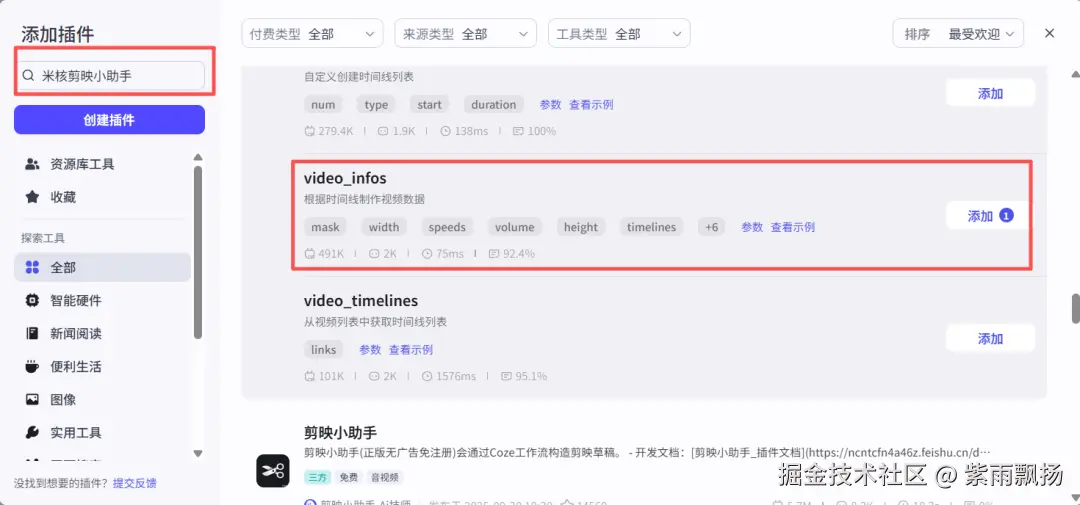Click the 95.1% success rate icon

(x=506, y=376)
